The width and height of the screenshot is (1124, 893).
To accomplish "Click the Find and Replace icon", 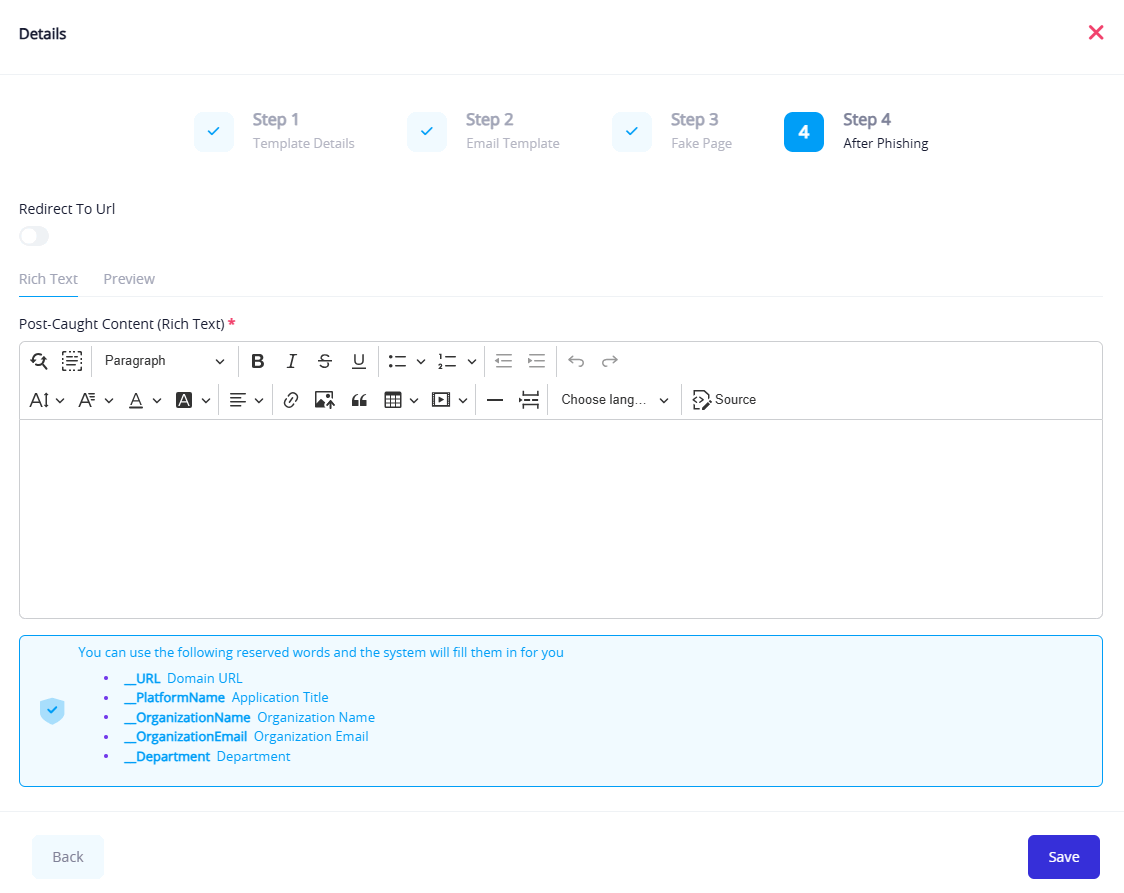I will coord(39,361).
